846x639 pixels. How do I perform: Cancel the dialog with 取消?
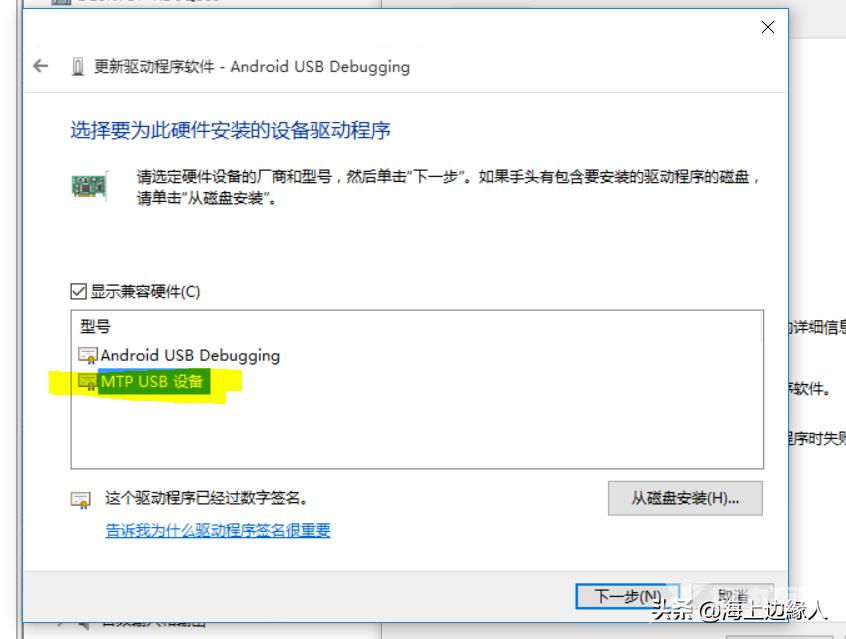click(734, 596)
